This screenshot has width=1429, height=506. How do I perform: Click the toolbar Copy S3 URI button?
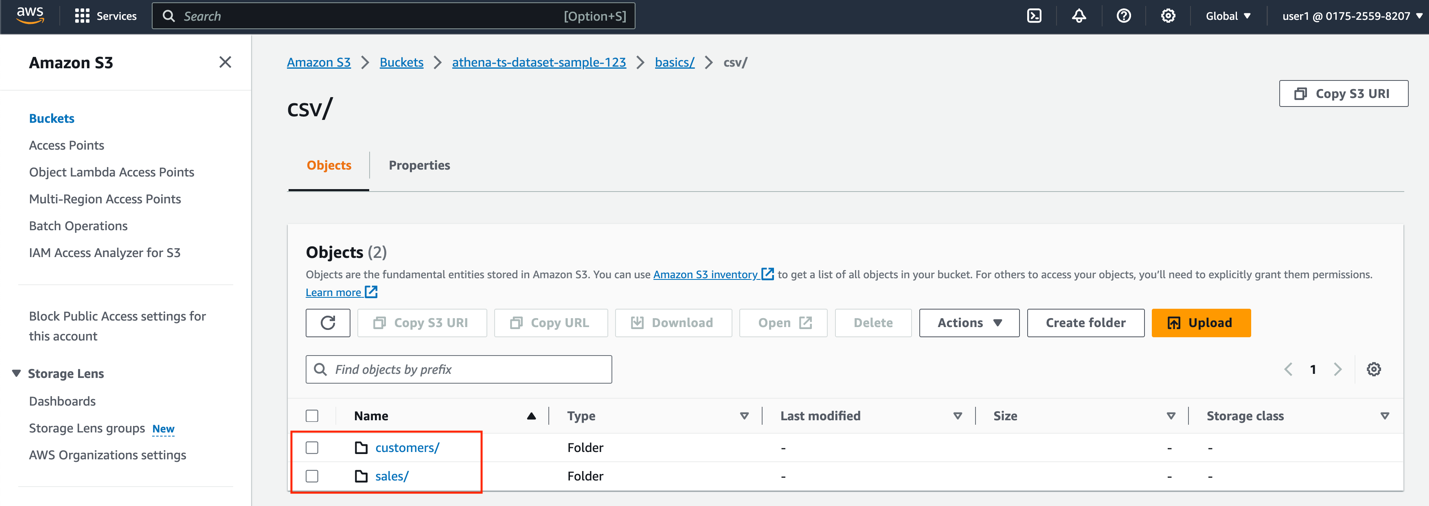coord(422,323)
